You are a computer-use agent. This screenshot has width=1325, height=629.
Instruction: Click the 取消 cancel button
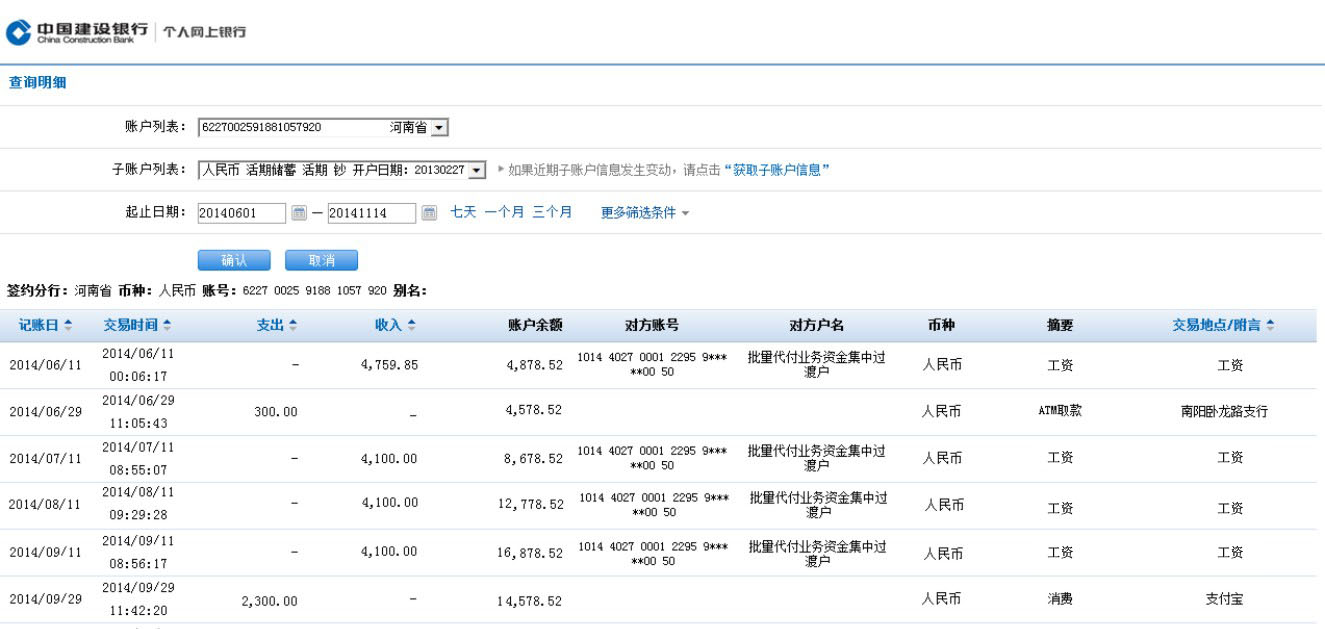[x=321, y=260]
